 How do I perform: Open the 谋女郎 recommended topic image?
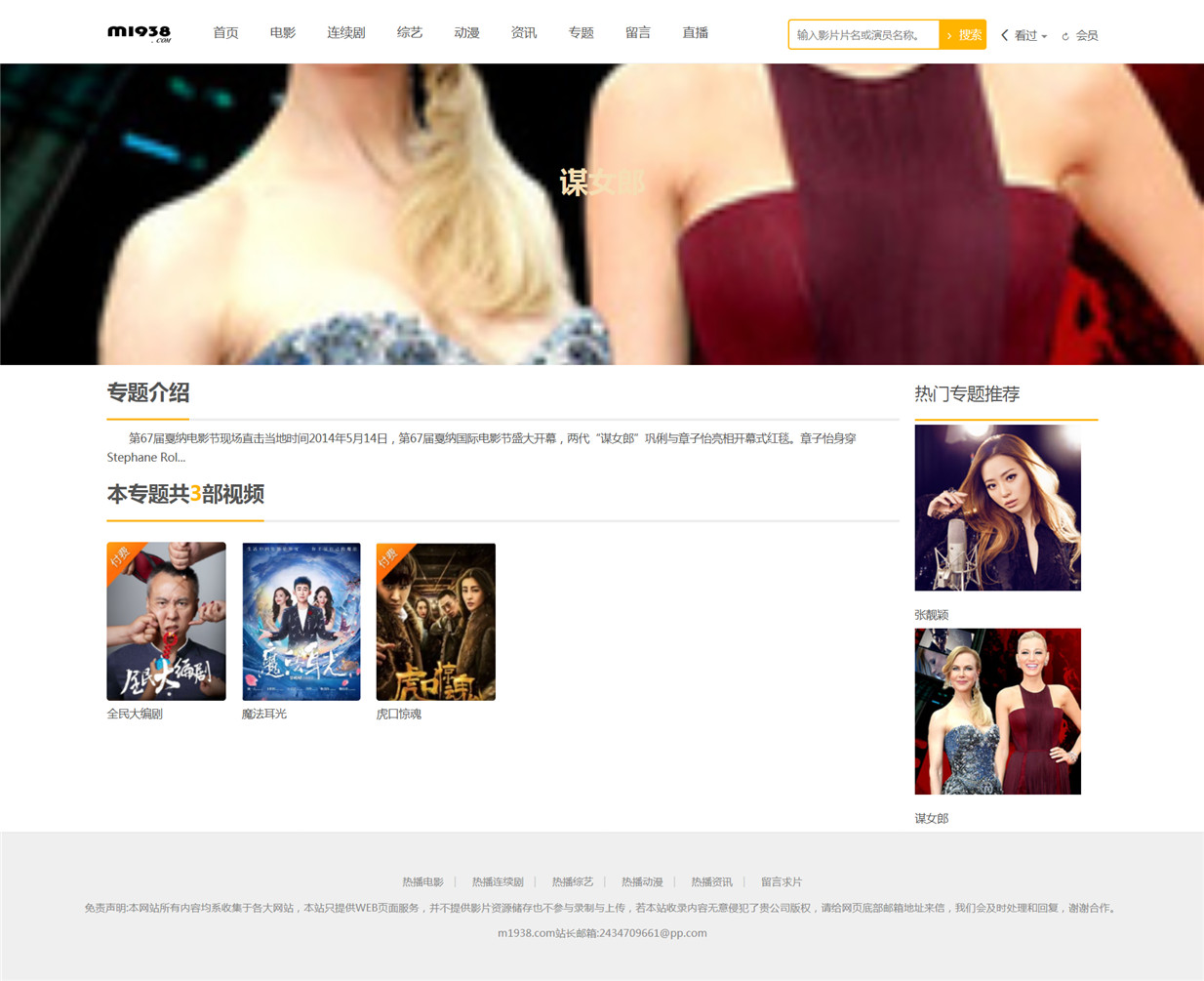[997, 712]
